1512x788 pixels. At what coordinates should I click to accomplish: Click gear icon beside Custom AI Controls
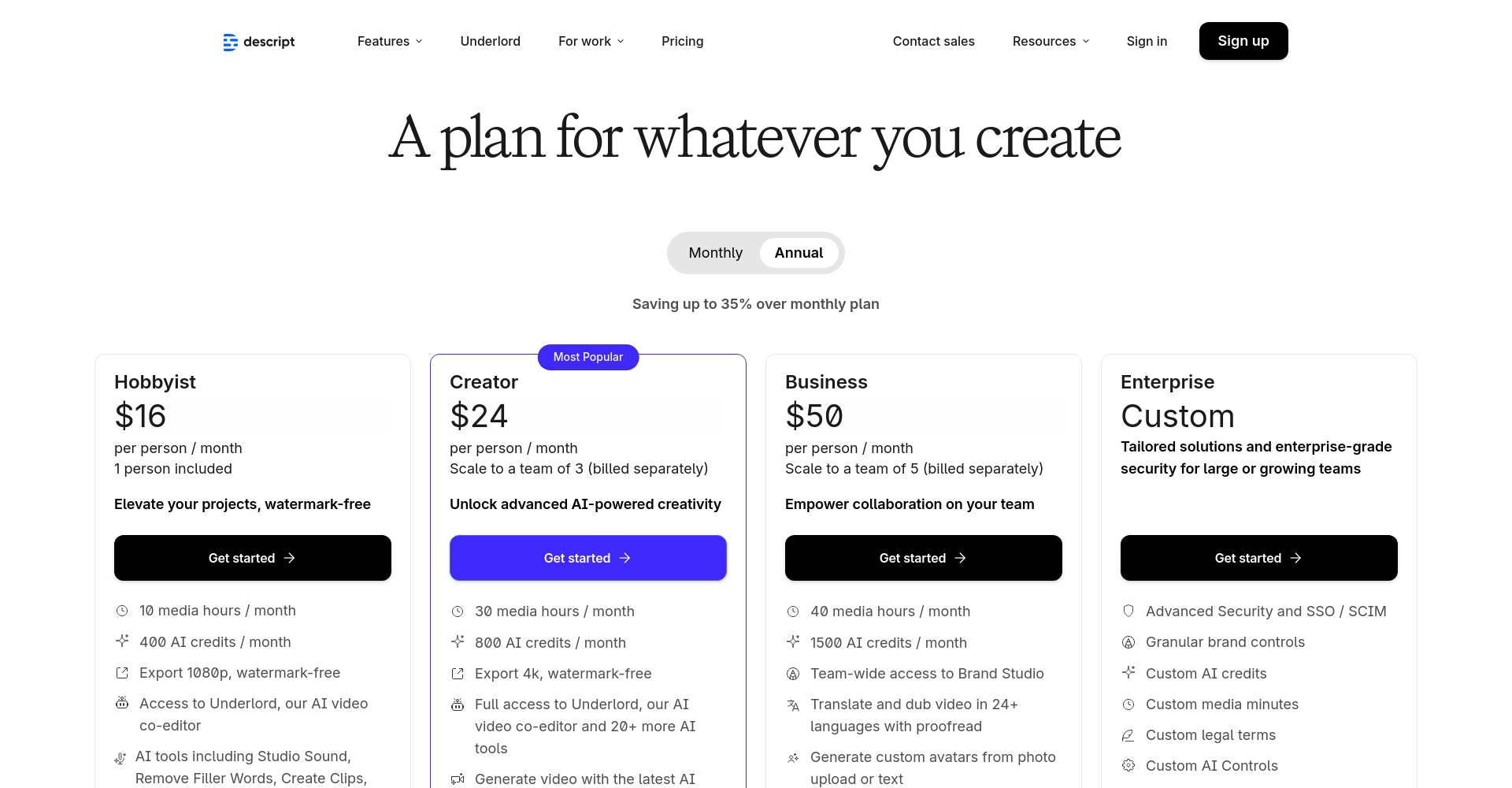click(x=1128, y=765)
